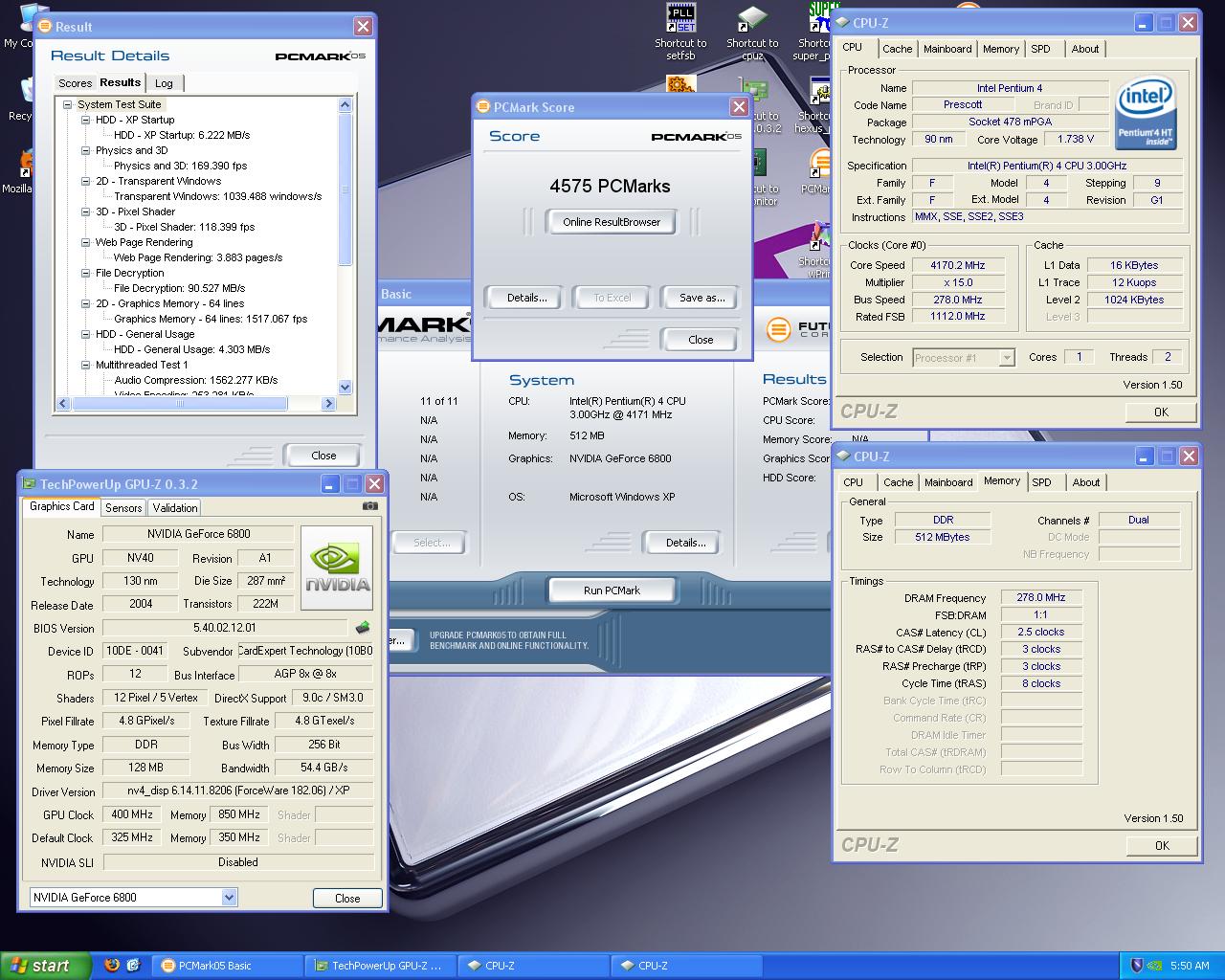Click the NVIDIA logo in GPU-Z
Image resolution: width=1225 pixels, height=980 pixels.
click(337, 568)
